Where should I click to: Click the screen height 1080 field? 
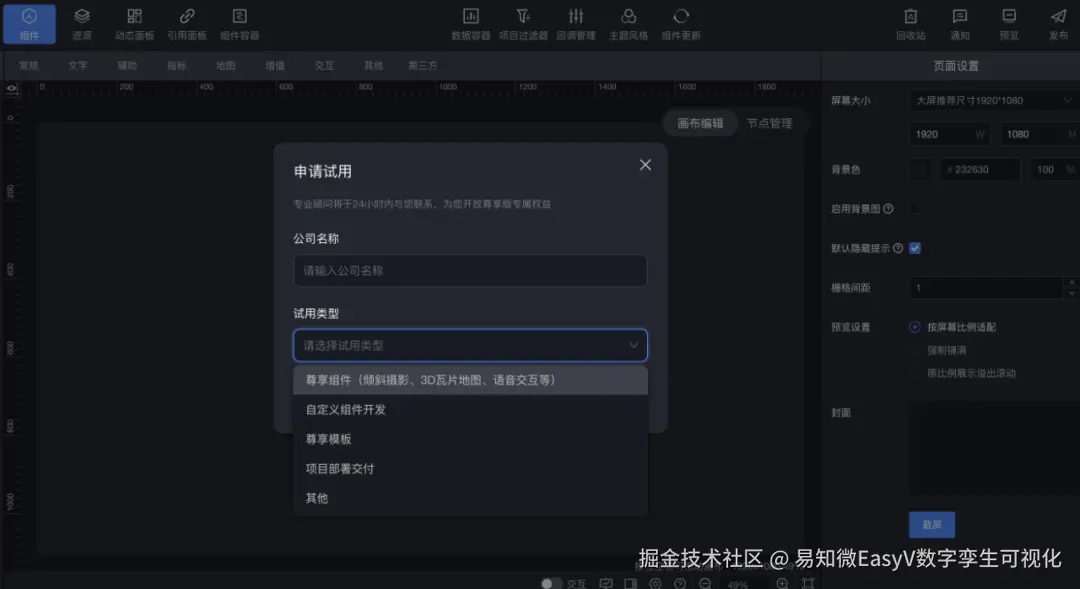click(x=1040, y=134)
